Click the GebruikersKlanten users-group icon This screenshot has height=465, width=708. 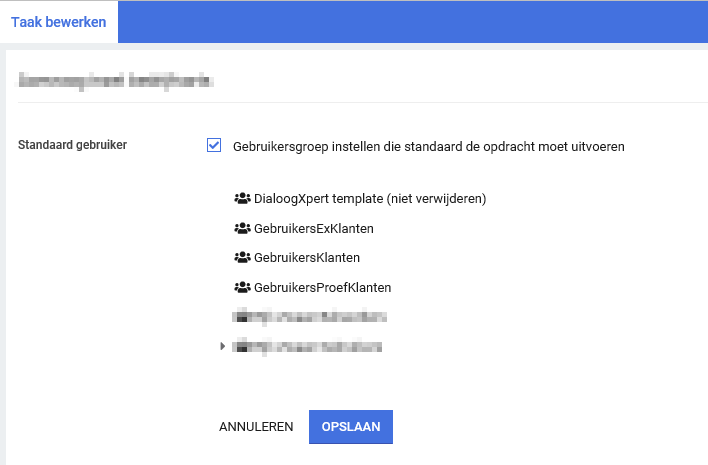pyautogui.click(x=241, y=258)
